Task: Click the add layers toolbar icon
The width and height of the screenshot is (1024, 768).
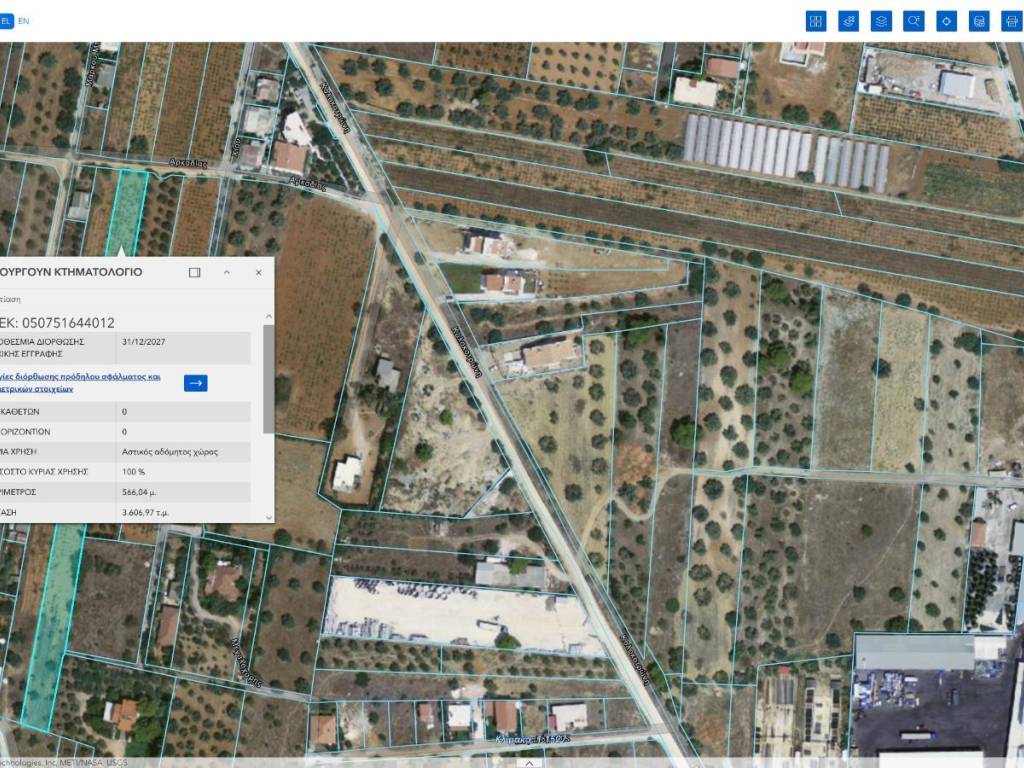Action: (848, 21)
